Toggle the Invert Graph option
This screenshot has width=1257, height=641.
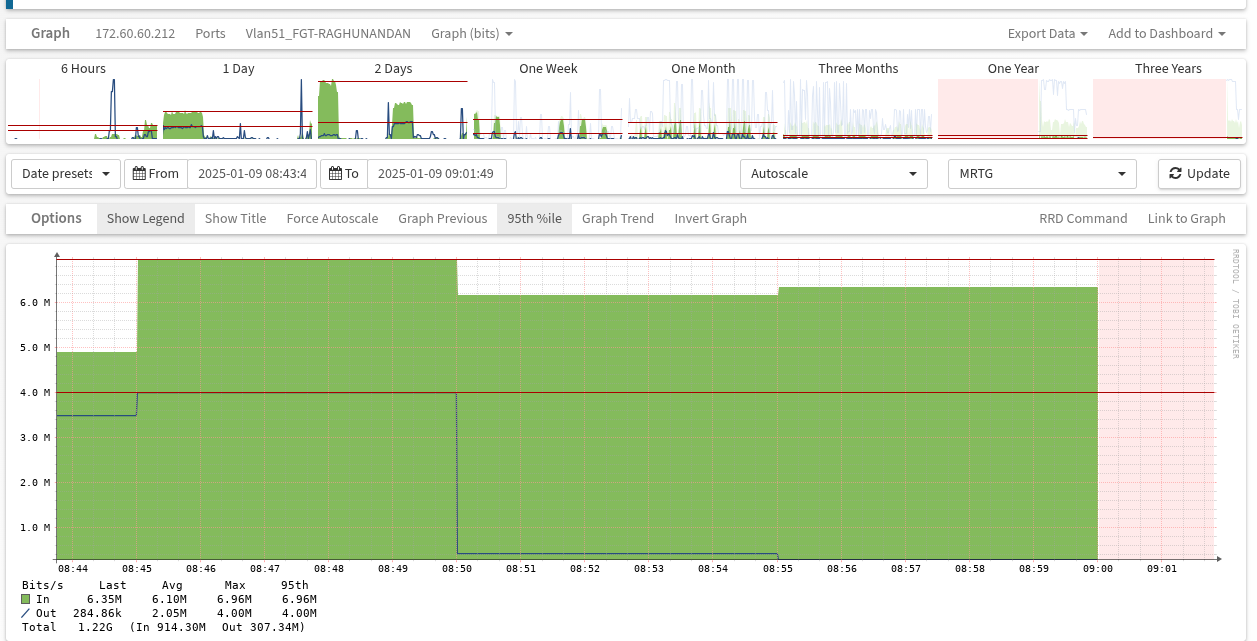[x=710, y=219]
